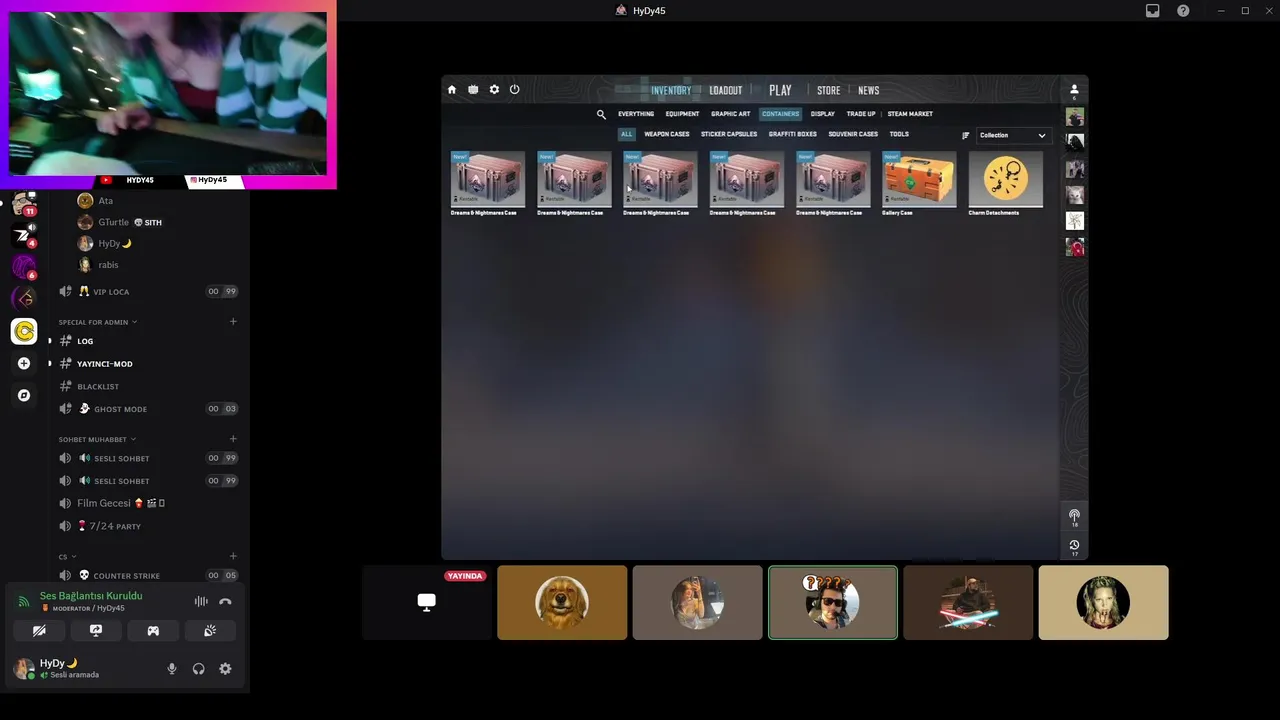The width and height of the screenshot is (1280, 720).
Task: Select the ALL containers subfilter
Action: click(x=627, y=134)
